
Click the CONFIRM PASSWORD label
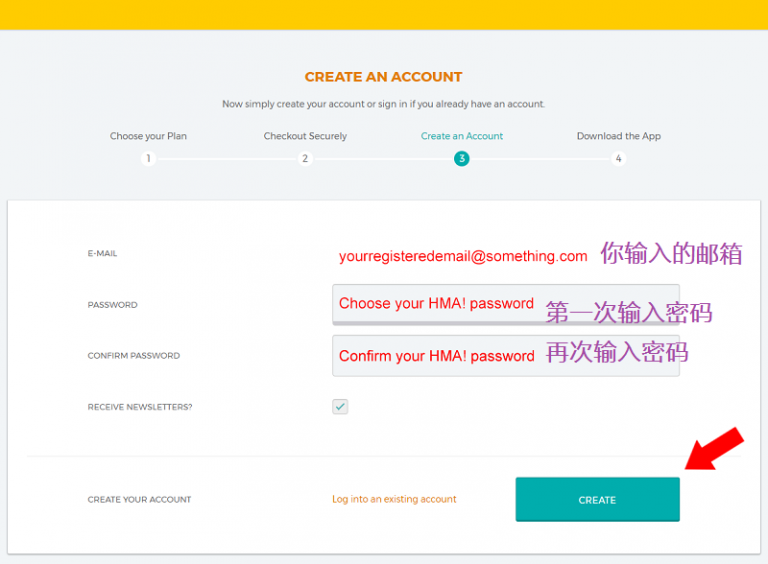click(x=133, y=356)
